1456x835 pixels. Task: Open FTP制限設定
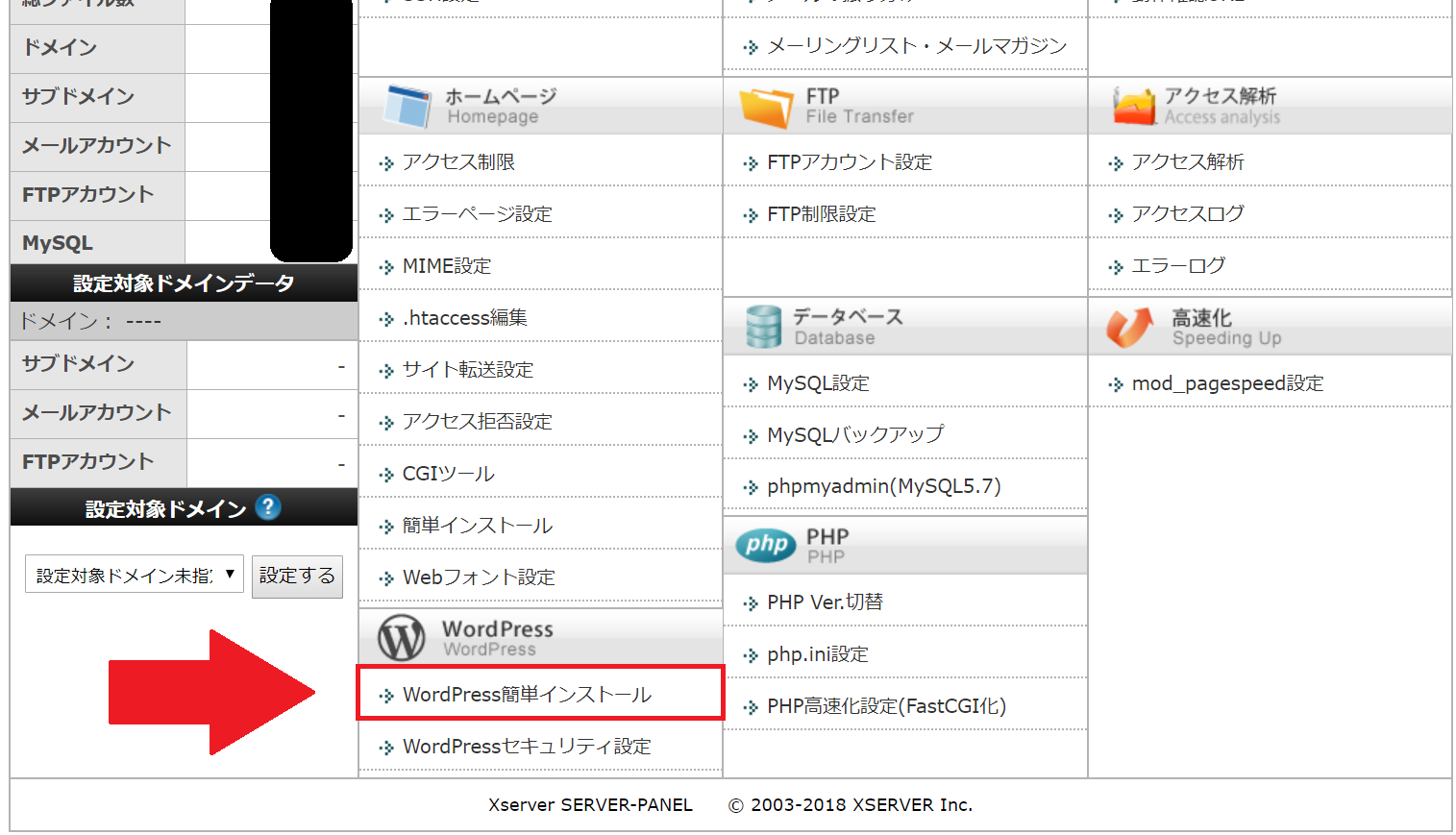pos(821,213)
